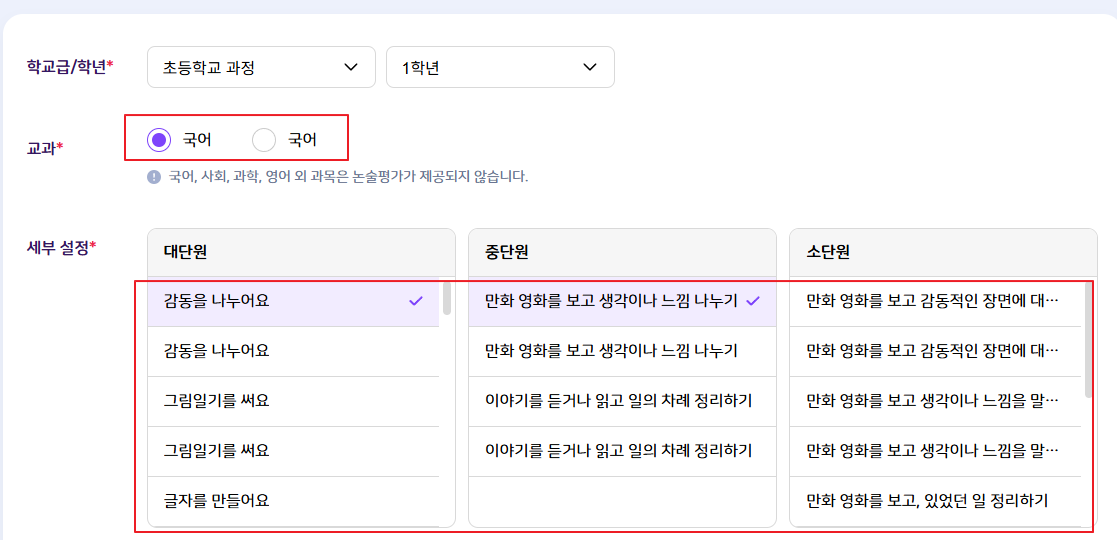Screen dimensions: 1117x540
Task: Click the chevron arrow in 초등학교 과정 box
Action: 351,67
